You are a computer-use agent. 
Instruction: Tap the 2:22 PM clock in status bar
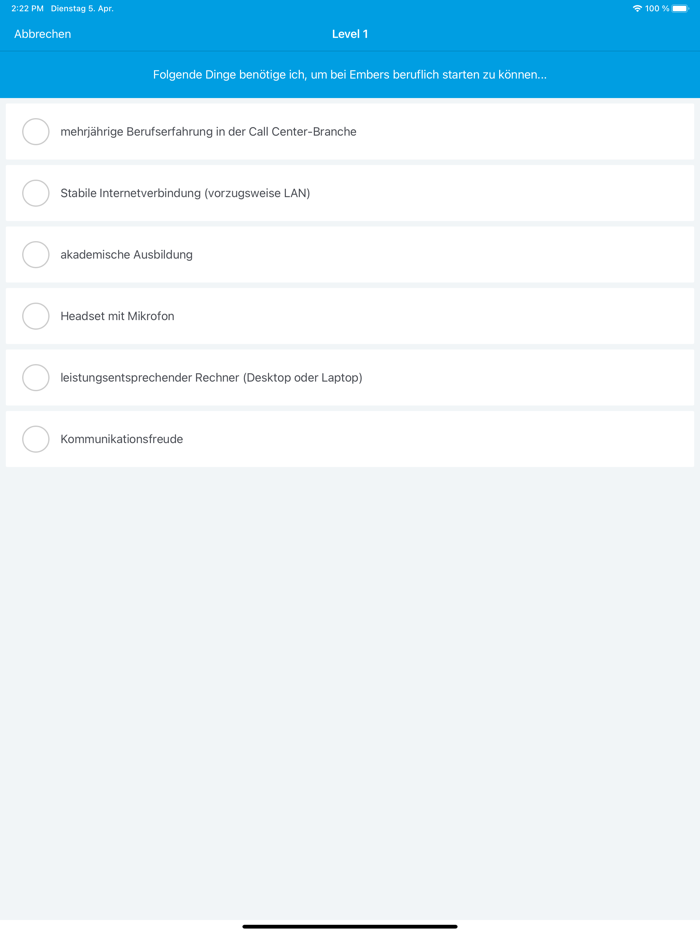[x=27, y=9]
